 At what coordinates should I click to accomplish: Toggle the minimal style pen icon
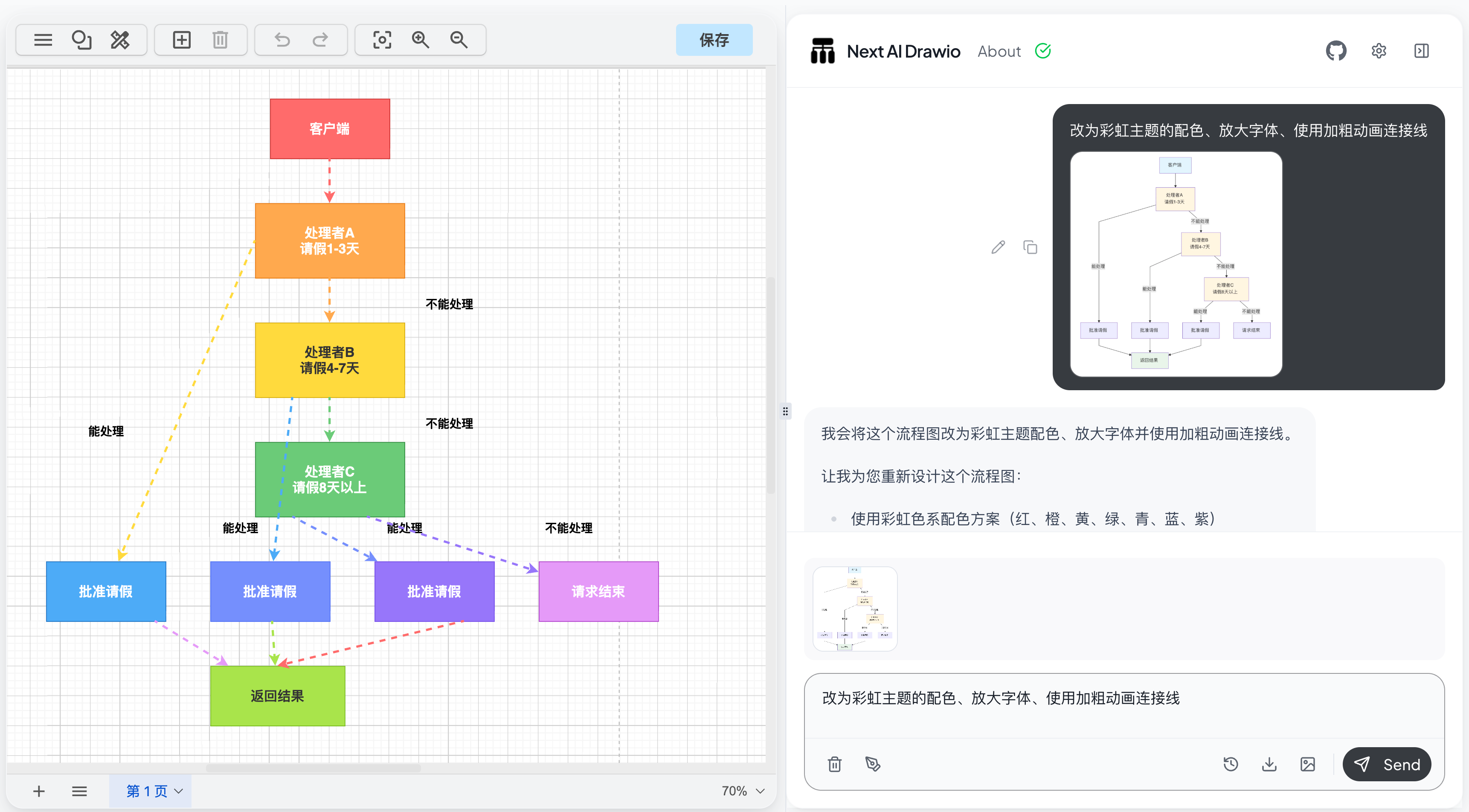click(873, 764)
